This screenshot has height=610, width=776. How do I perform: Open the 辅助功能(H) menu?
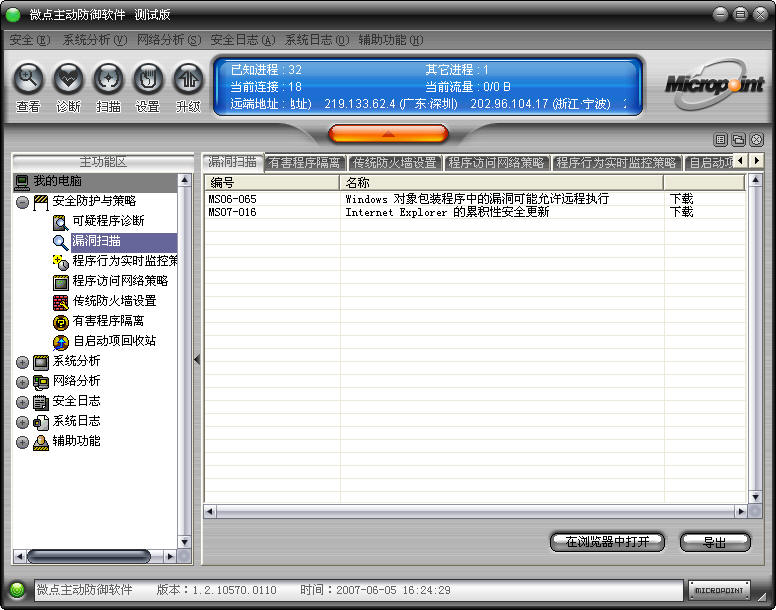tap(391, 40)
